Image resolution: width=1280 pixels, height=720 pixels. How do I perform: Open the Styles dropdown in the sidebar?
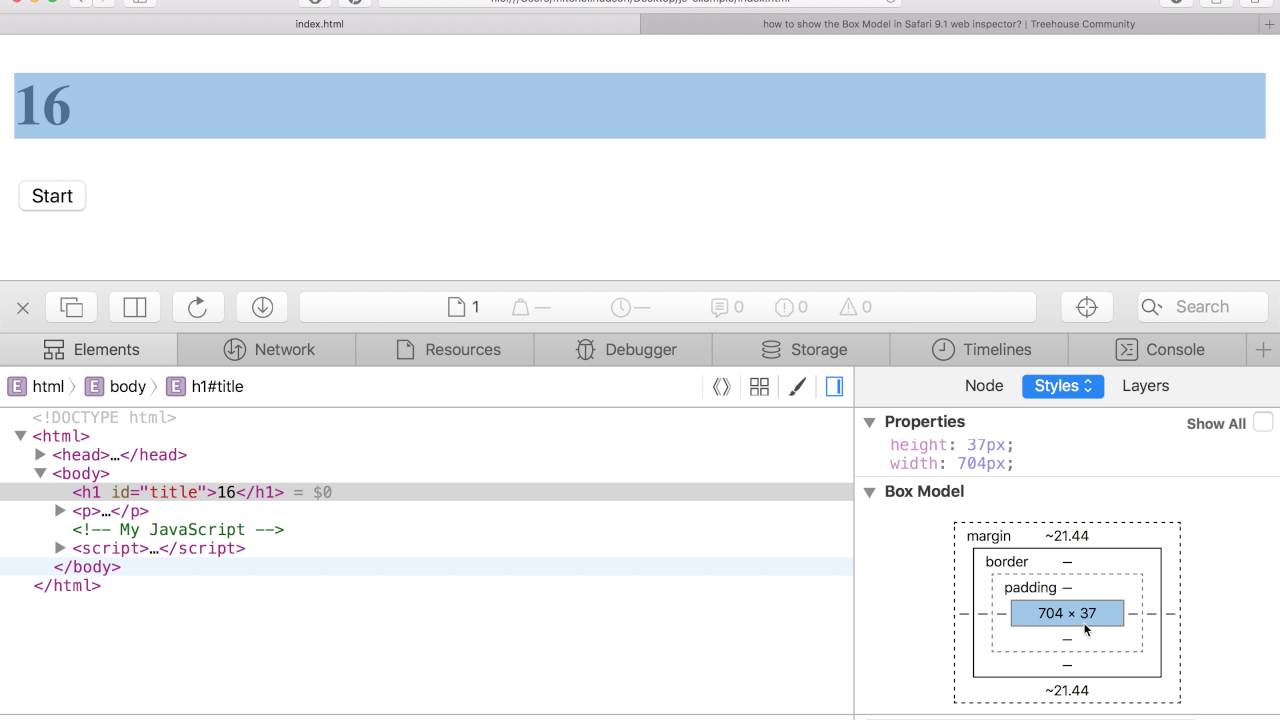point(1063,386)
